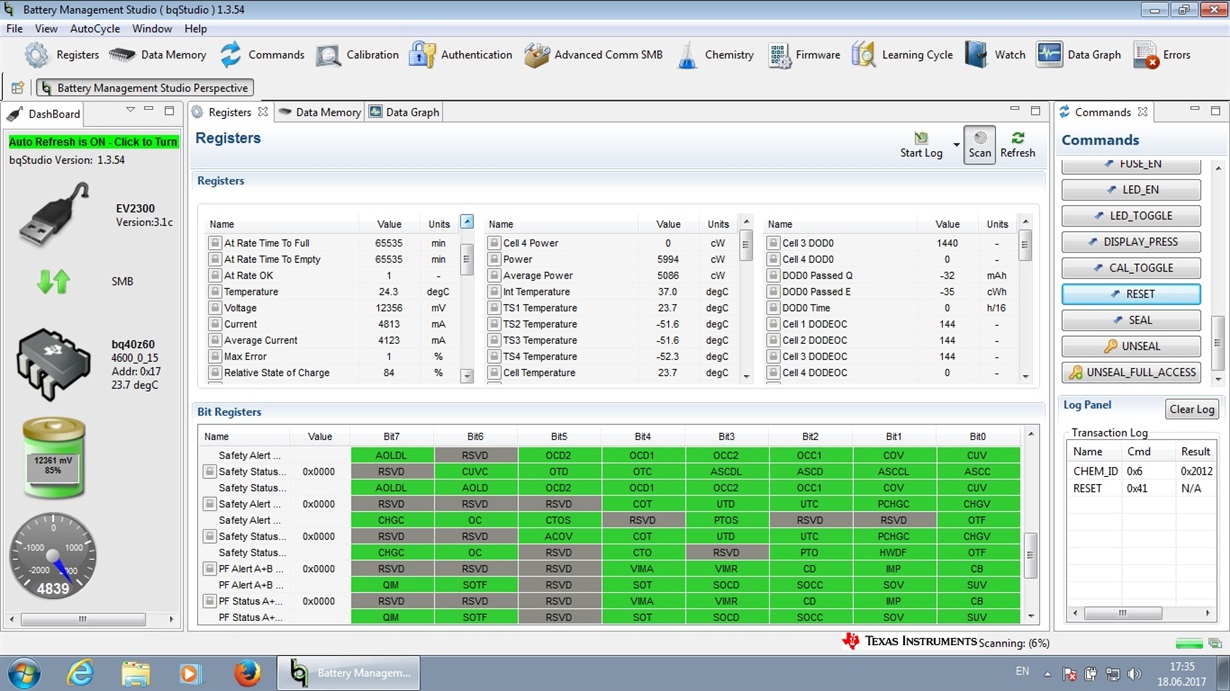The width and height of the screenshot is (1230, 691).
Task: Open the Data Graph toolbar icon
Action: [x=1079, y=55]
